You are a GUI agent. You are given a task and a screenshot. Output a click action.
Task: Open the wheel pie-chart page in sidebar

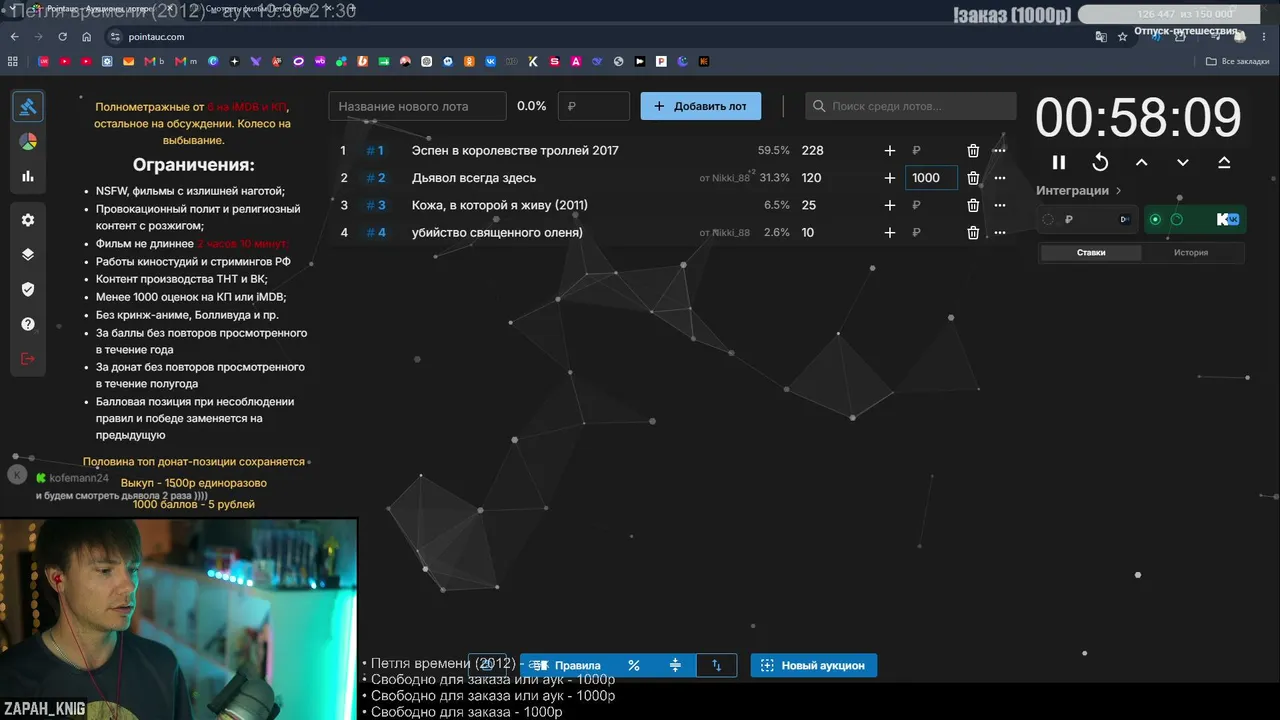point(28,141)
